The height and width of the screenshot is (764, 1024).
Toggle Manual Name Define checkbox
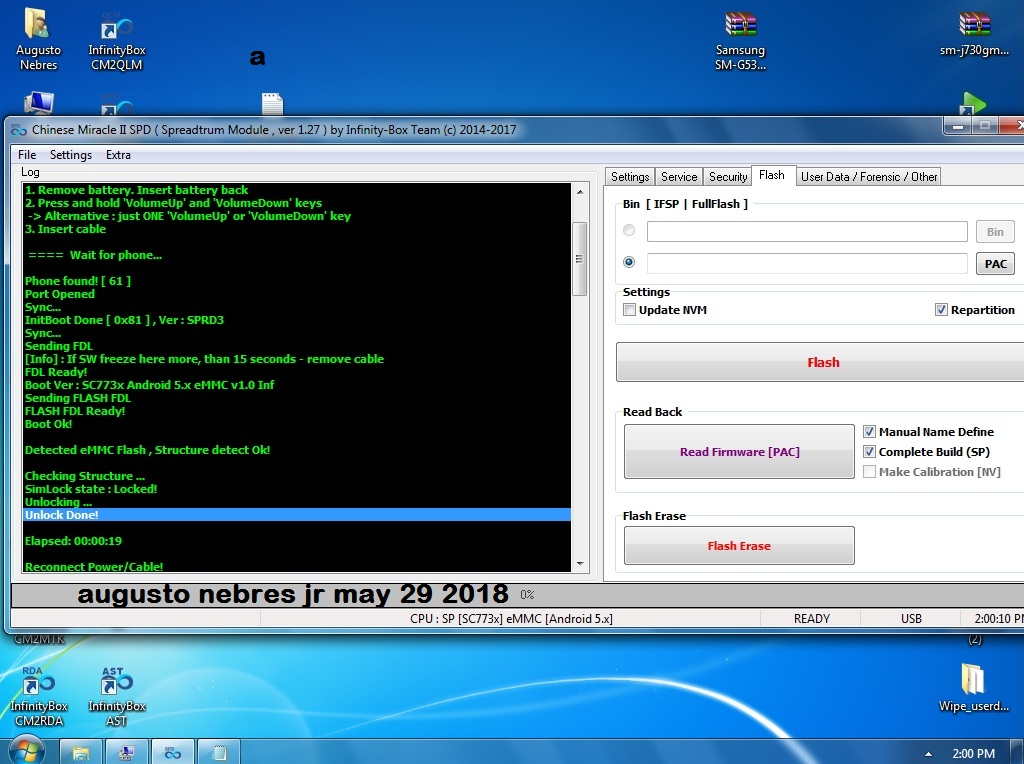pos(869,432)
